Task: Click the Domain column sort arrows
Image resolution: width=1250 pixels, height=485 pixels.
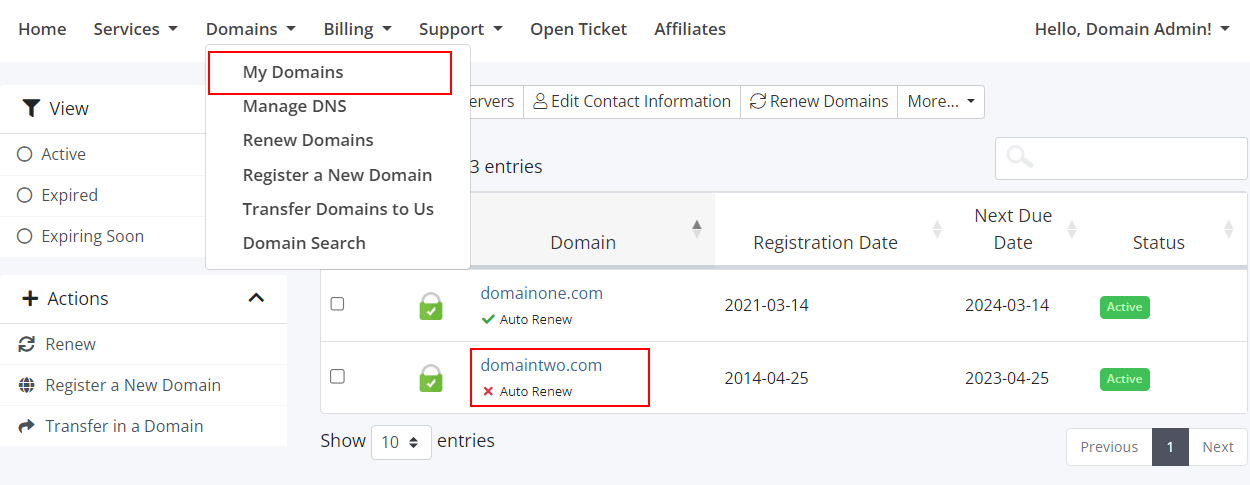Action: (697, 229)
